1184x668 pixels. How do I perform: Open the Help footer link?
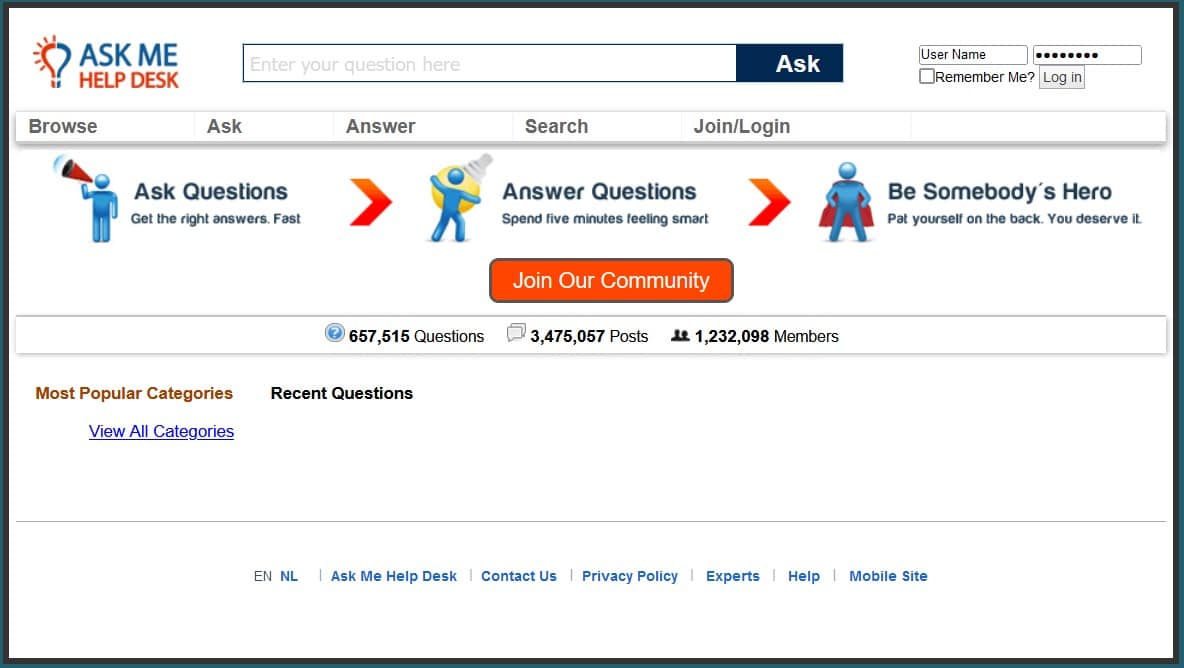(x=803, y=576)
